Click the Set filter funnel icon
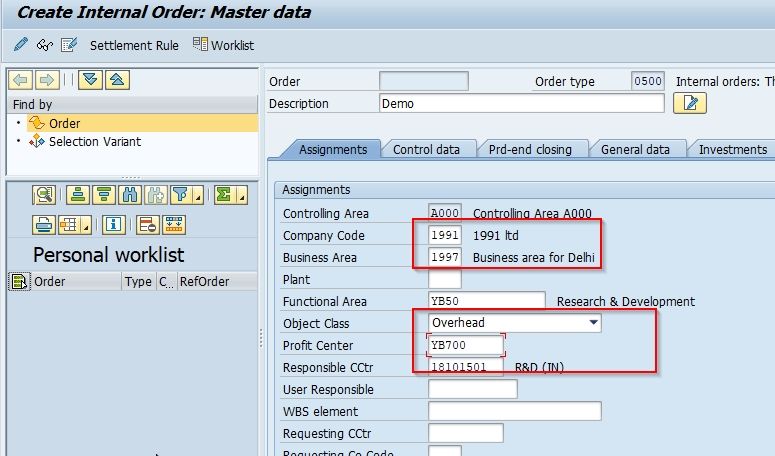Viewport: 775px width, 456px height. [181, 195]
